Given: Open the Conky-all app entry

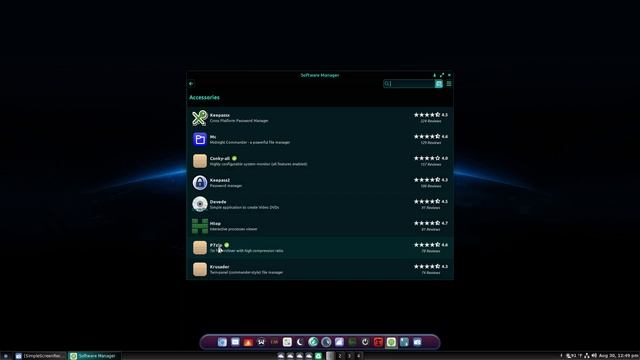Looking at the screenshot, I should 320,161.
